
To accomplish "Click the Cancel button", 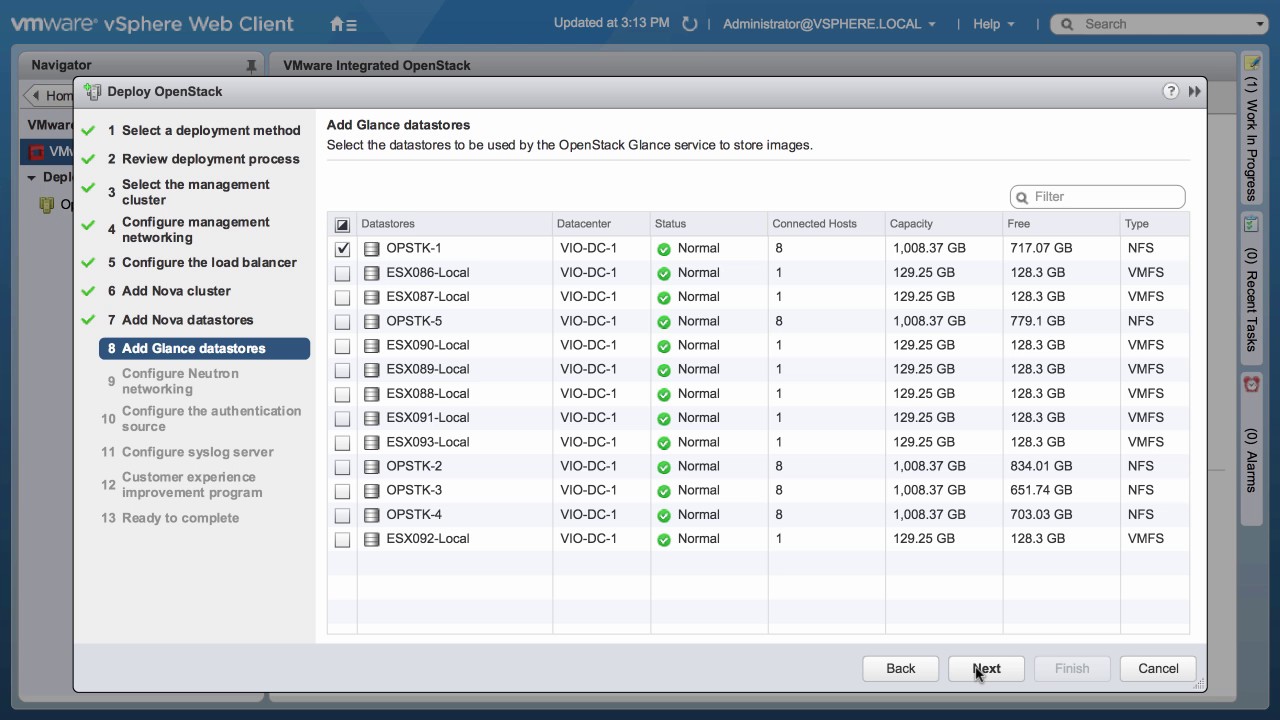I will point(1158,669).
